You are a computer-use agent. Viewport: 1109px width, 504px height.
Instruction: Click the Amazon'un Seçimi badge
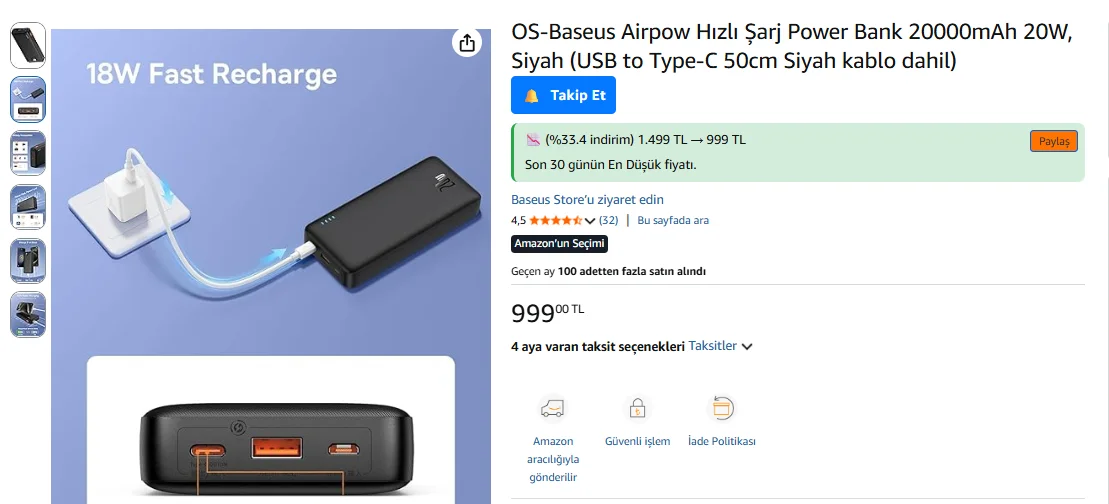click(559, 244)
